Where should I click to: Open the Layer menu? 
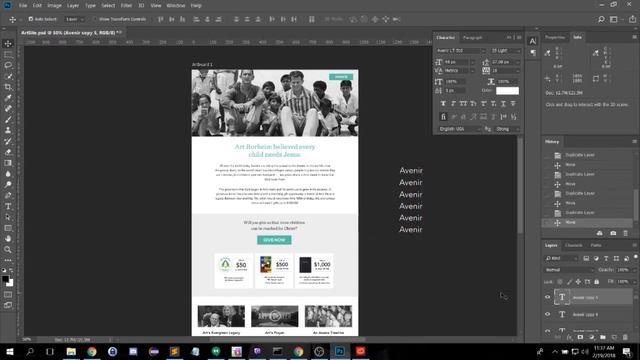point(73,6)
